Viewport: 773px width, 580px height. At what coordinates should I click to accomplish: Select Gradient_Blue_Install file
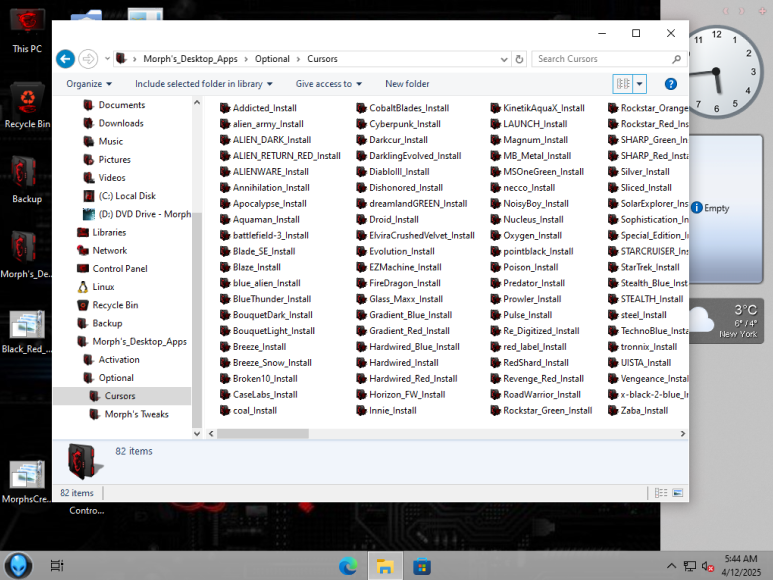pos(410,315)
